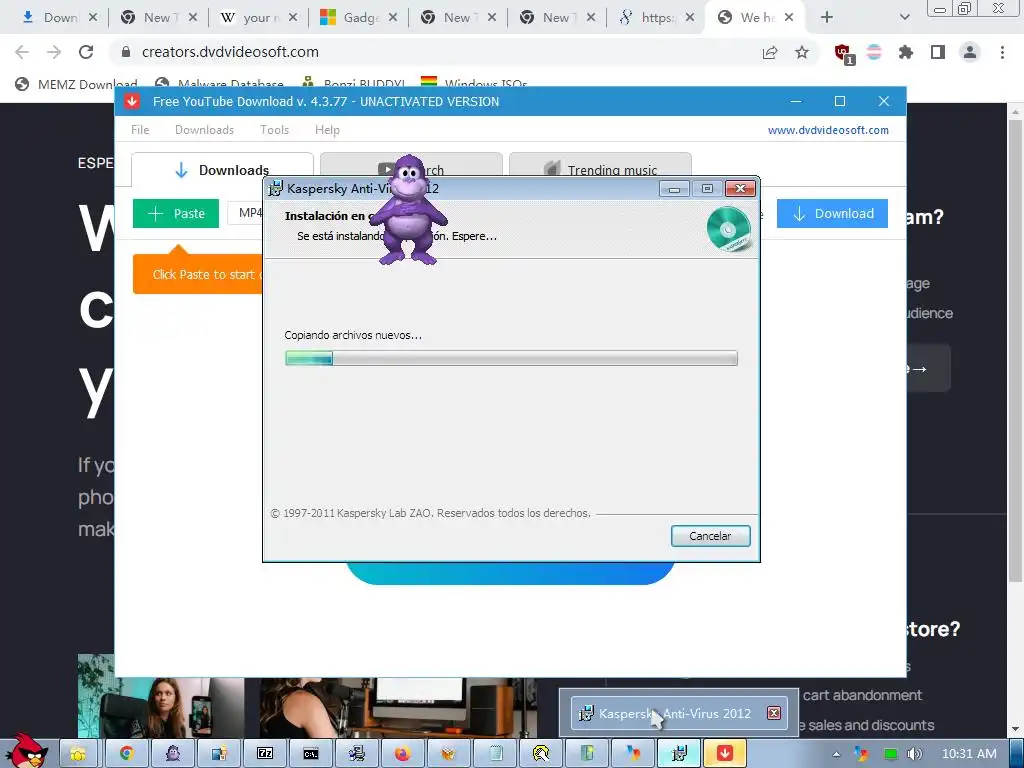Screen dimensions: 1024x768
Task: Open the Free YouTube Download taskbar icon
Action: click(725, 754)
